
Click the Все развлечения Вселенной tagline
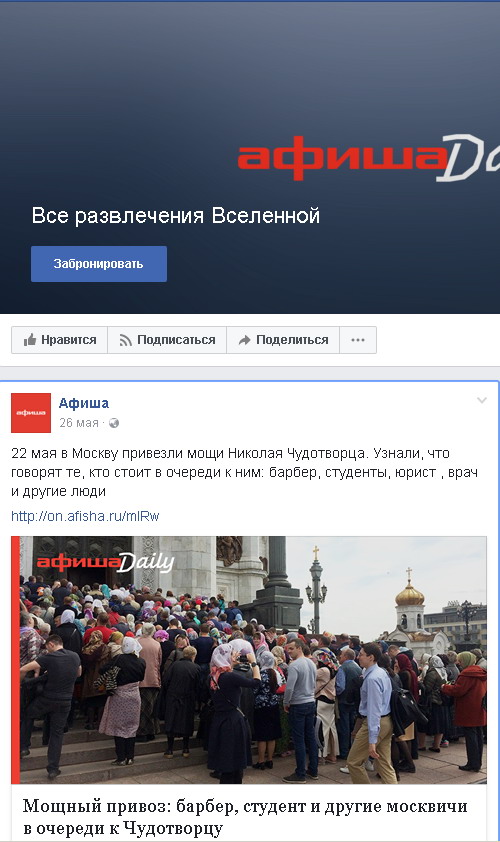[176, 215]
